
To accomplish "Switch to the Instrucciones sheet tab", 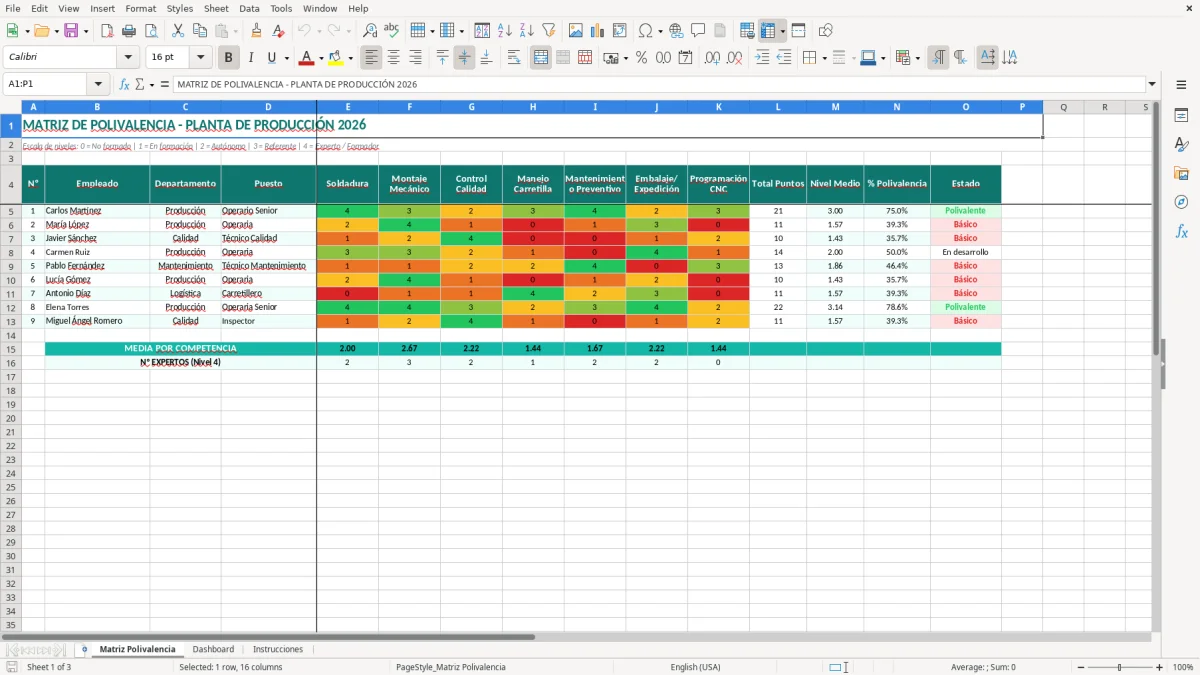I will [x=278, y=649].
